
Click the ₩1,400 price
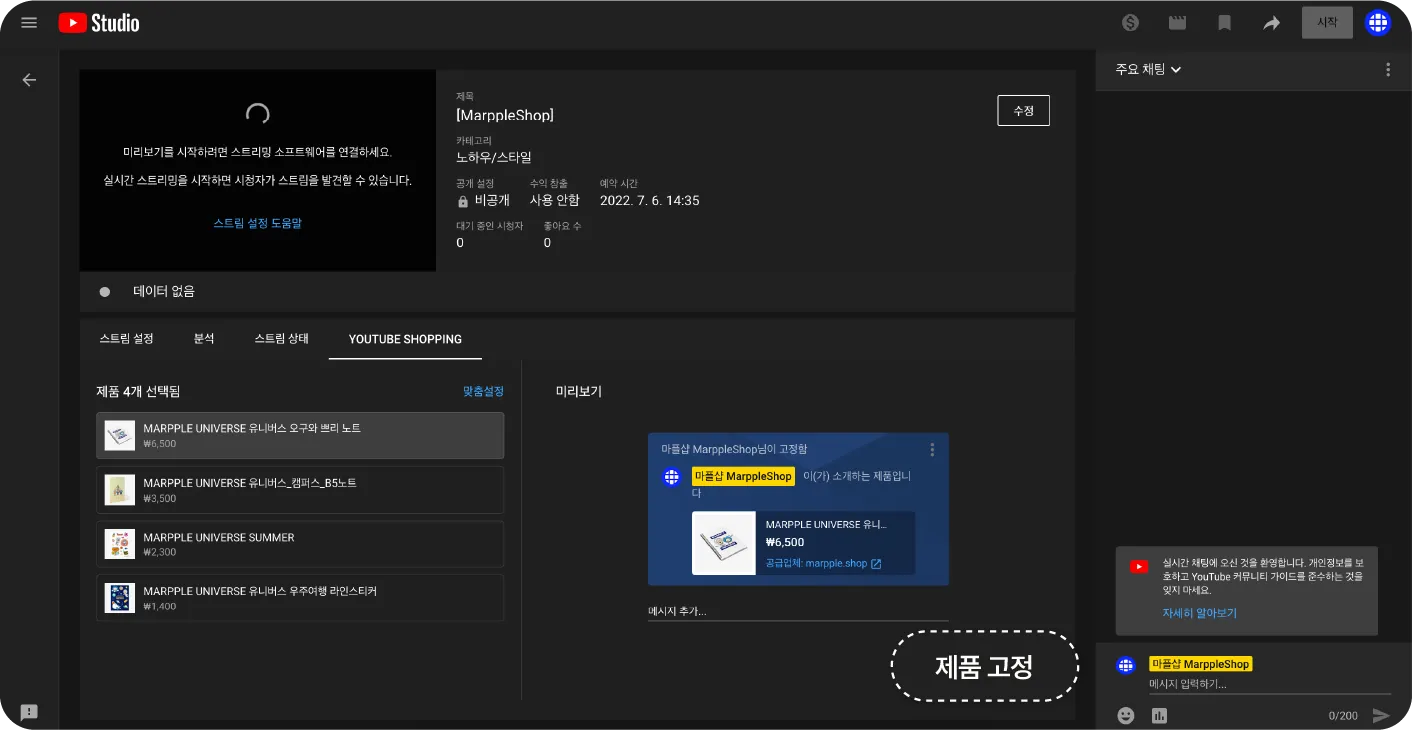160,606
